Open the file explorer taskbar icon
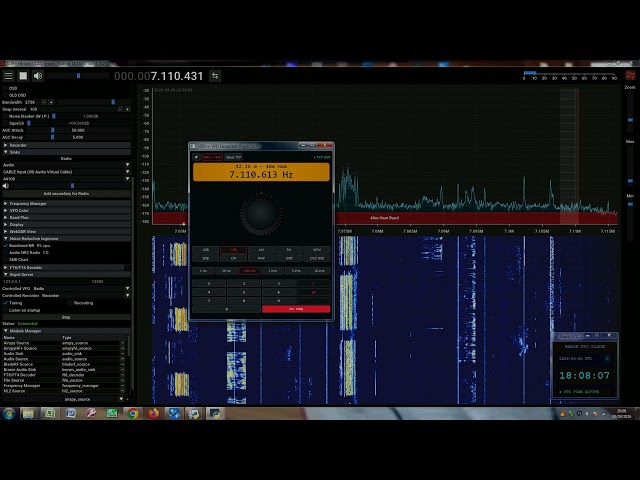 click(28, 413)
